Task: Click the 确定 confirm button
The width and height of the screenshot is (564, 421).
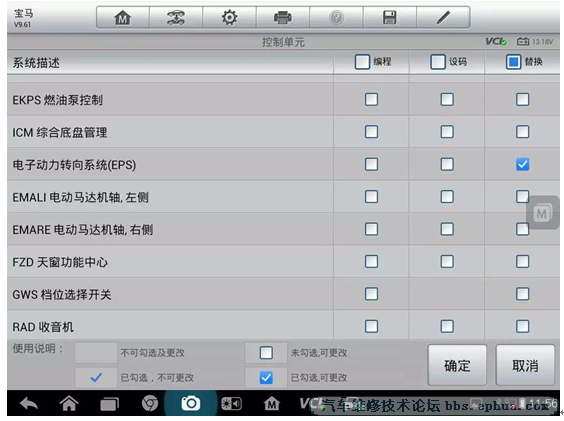Action: pos(457,365)
